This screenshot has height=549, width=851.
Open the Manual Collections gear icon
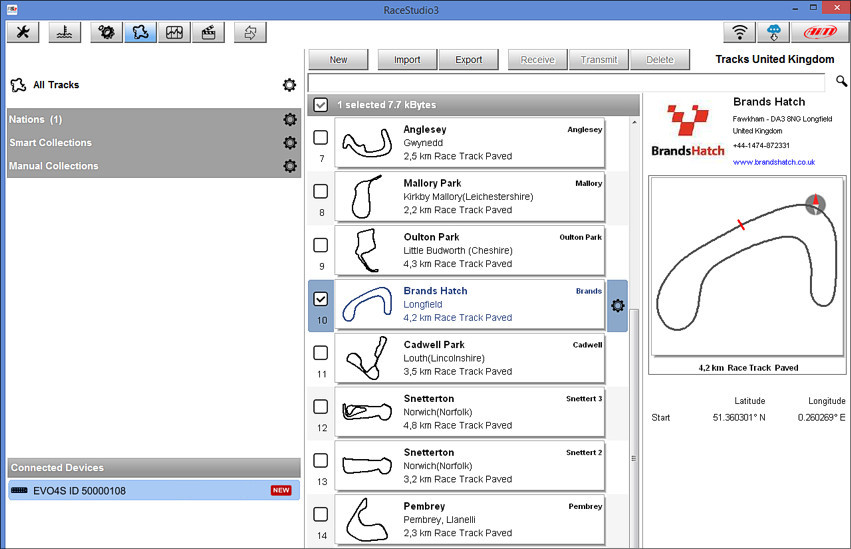[x=290, y=166]
